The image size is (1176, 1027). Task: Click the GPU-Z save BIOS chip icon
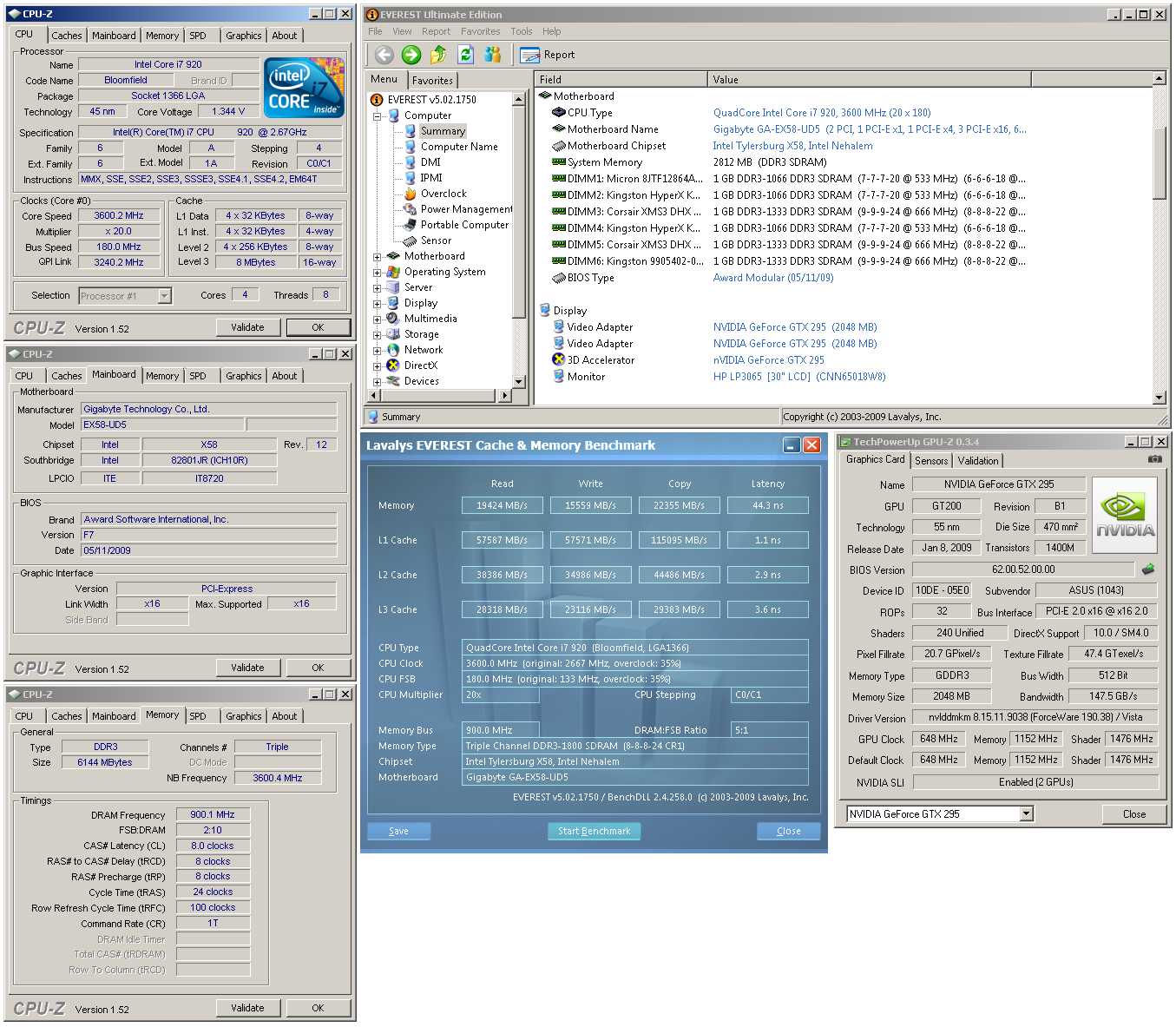1147,569
